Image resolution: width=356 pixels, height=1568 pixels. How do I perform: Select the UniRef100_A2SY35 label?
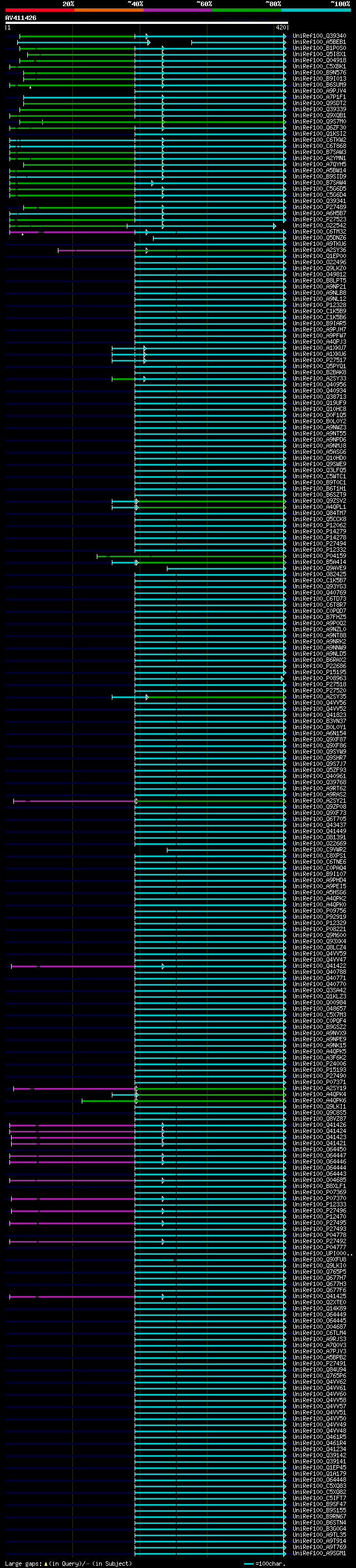[x=319, y=697]
